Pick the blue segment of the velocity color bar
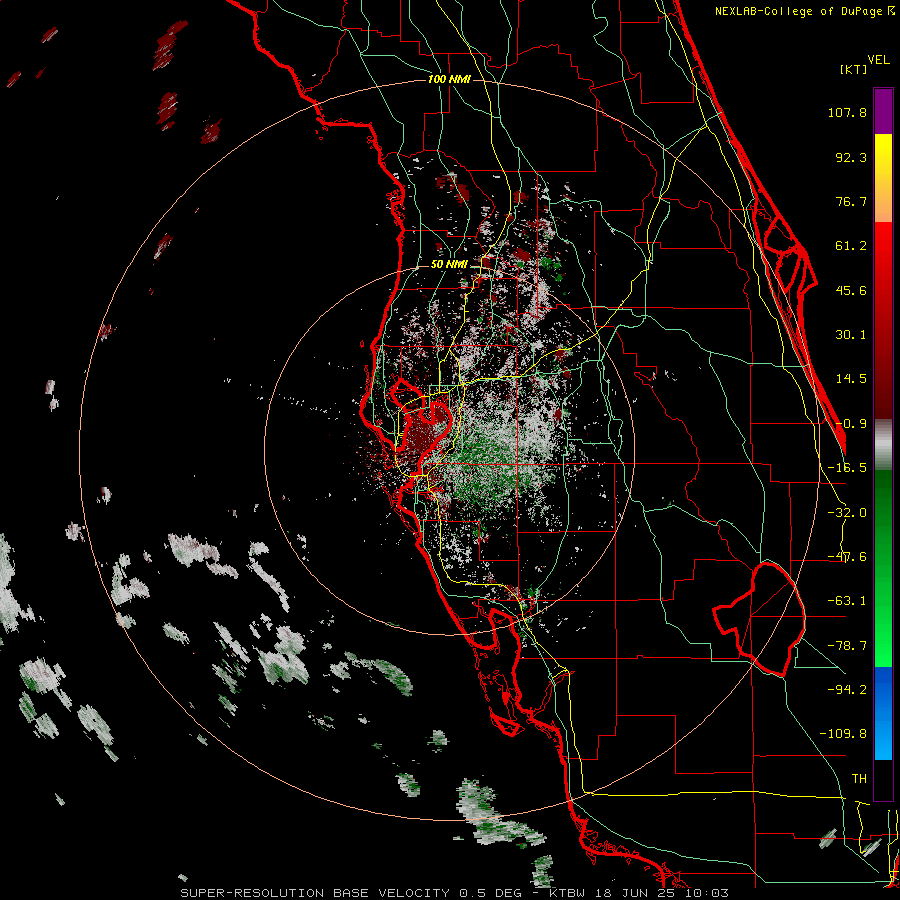Viewport: 900px width, 900px height. (x=883, y=713)
